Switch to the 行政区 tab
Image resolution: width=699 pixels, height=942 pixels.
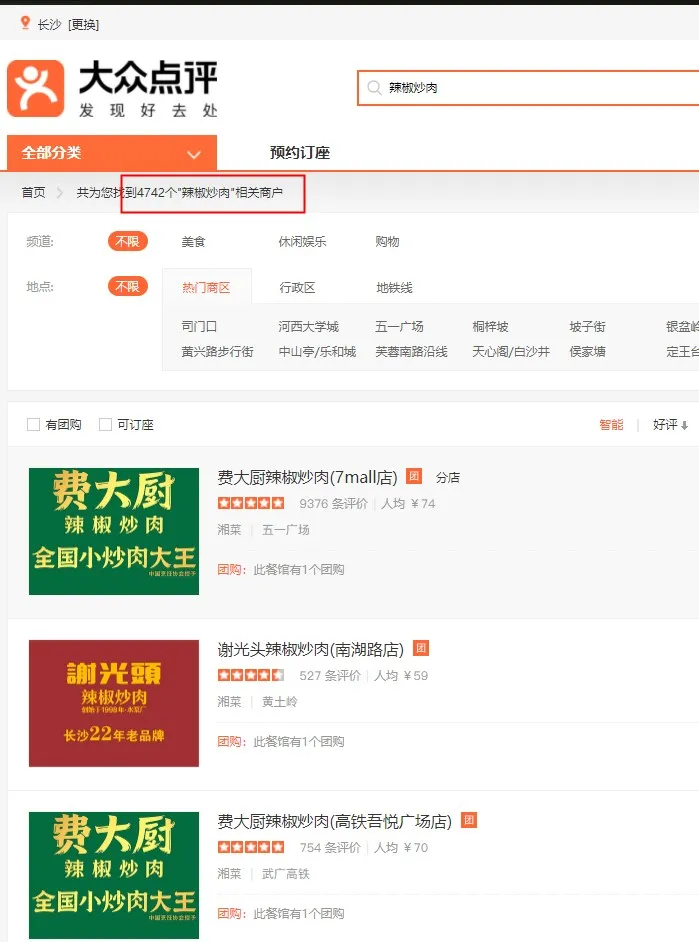tap(297, 288)
